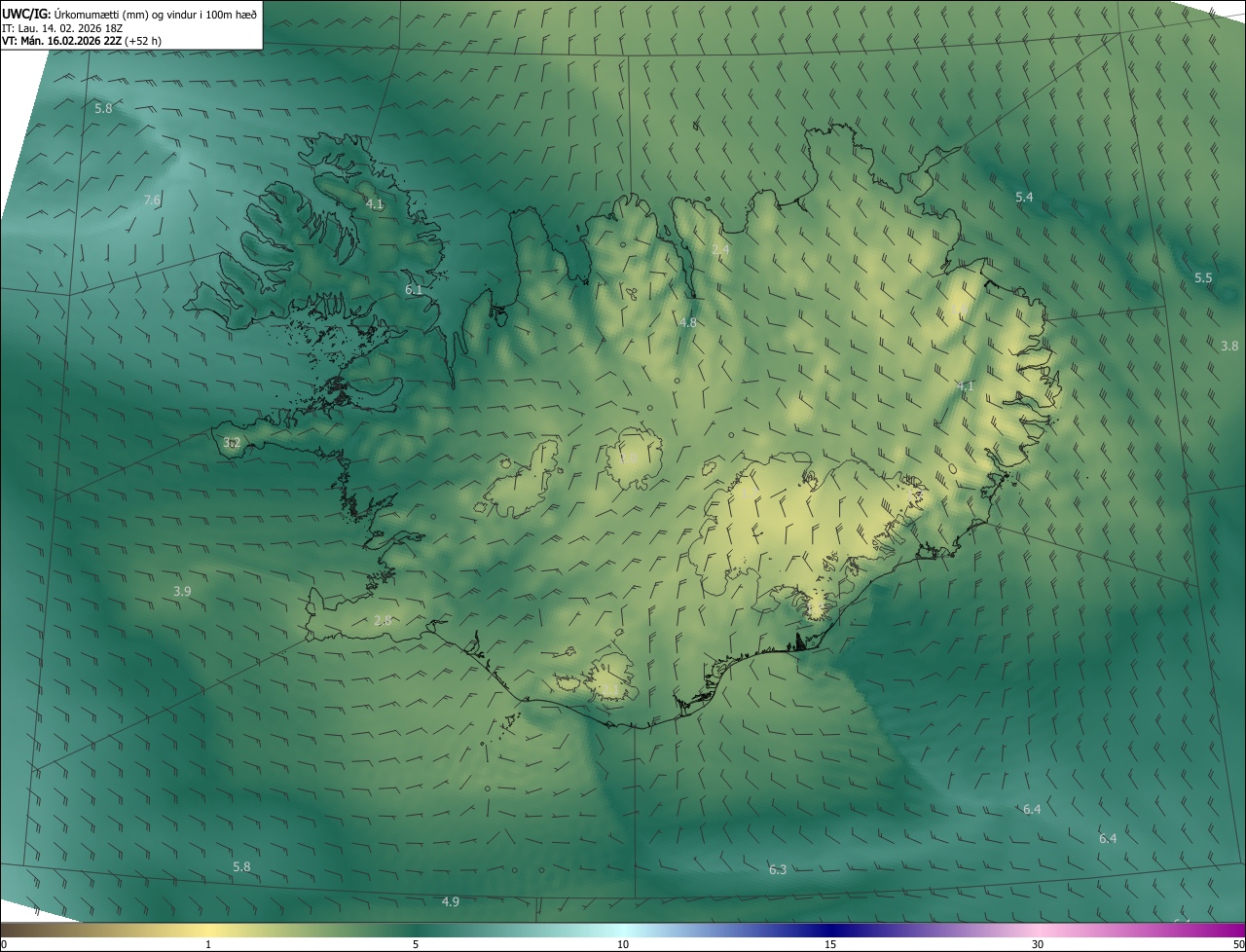Select the 'UWC/IG: Úrkomumætti (mm)' title line

tap(130, 14)
